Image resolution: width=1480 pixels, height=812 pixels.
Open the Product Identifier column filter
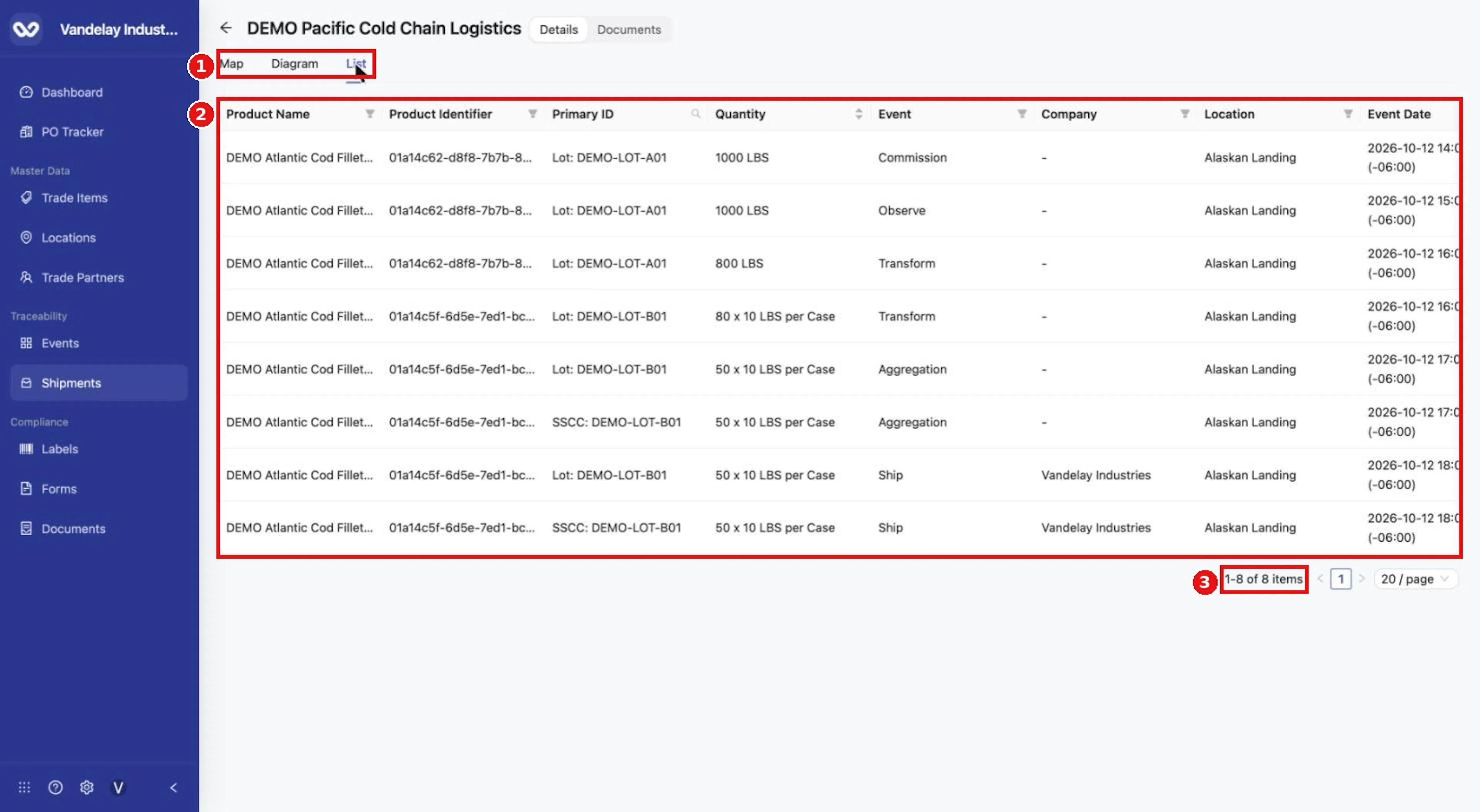533,114
